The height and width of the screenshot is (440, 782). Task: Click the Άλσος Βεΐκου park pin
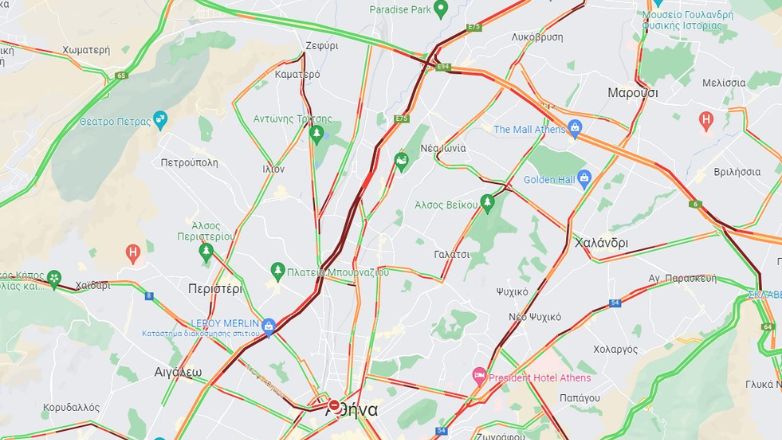487,204
